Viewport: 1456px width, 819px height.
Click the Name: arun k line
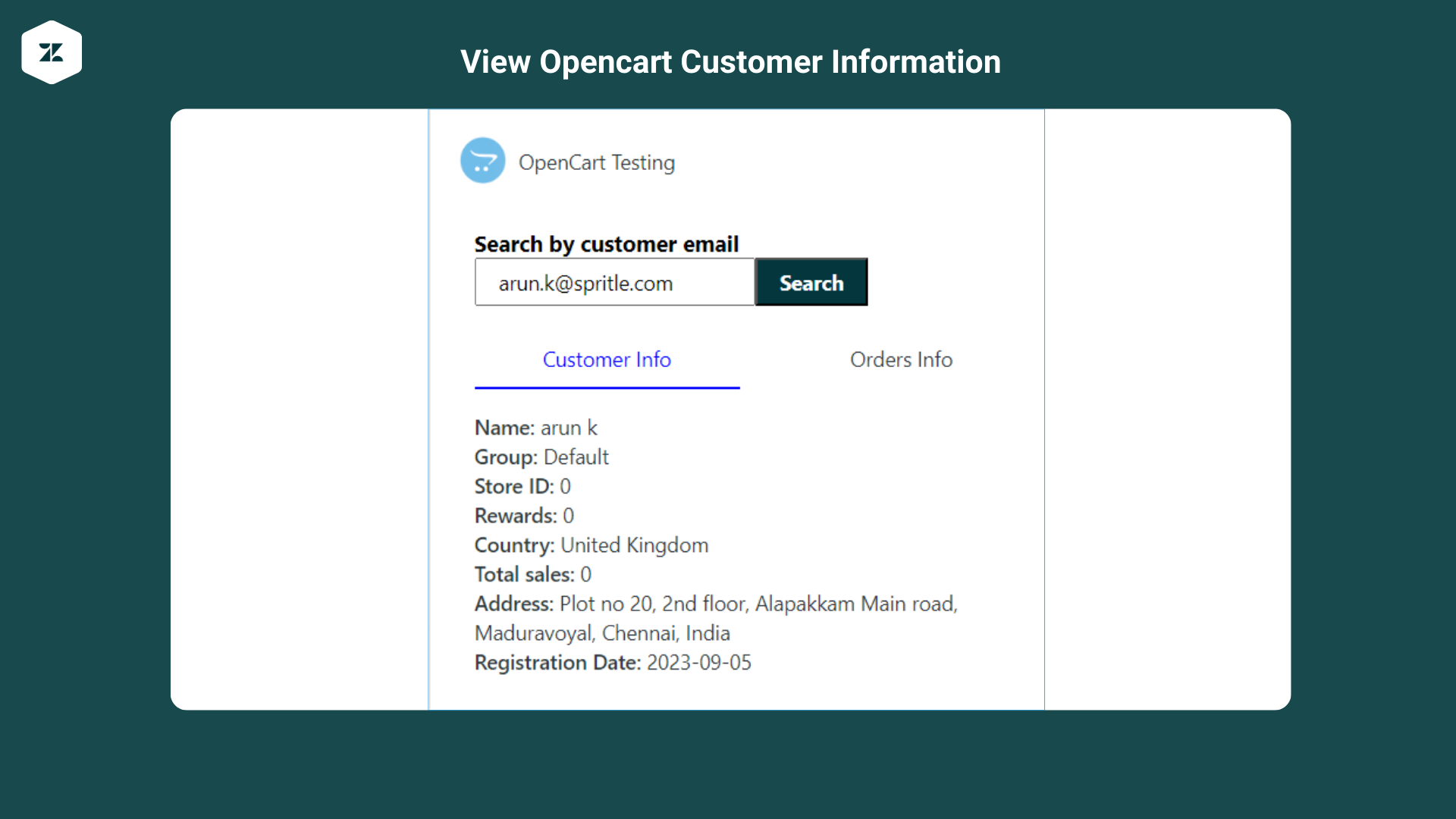pos(536,428)
